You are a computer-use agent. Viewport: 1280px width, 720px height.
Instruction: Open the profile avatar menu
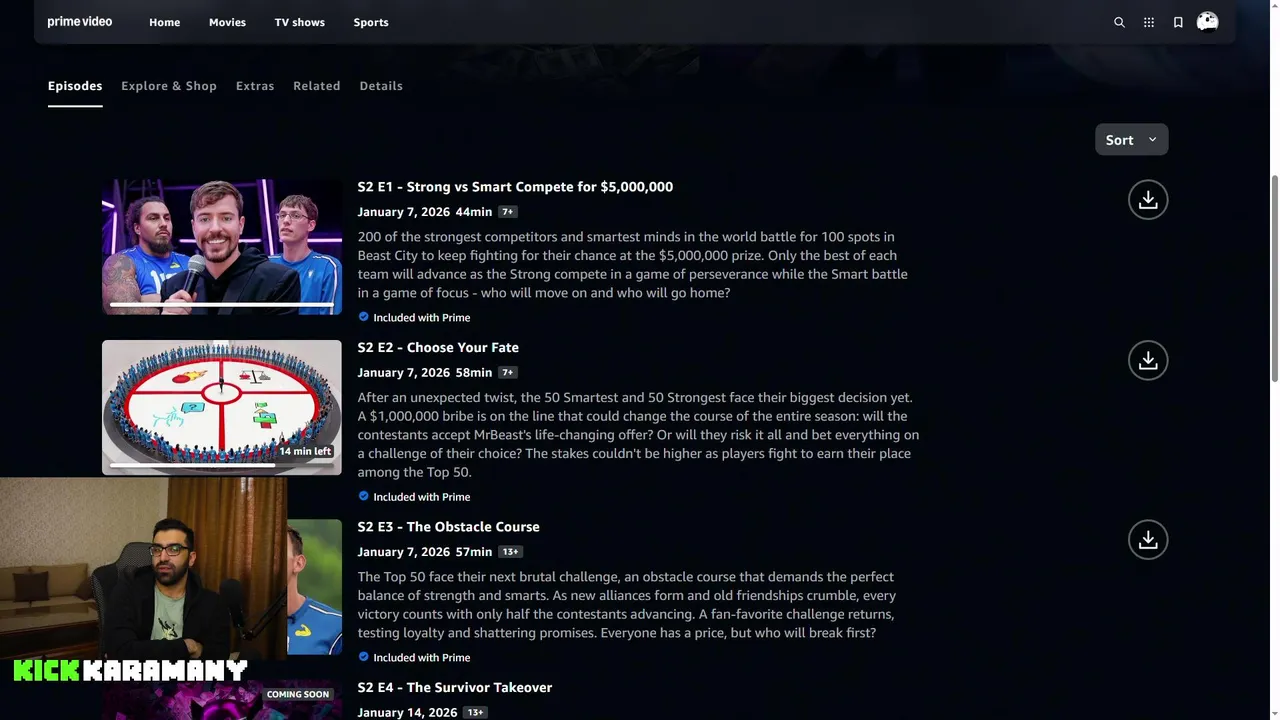(x=1207, y=22)
